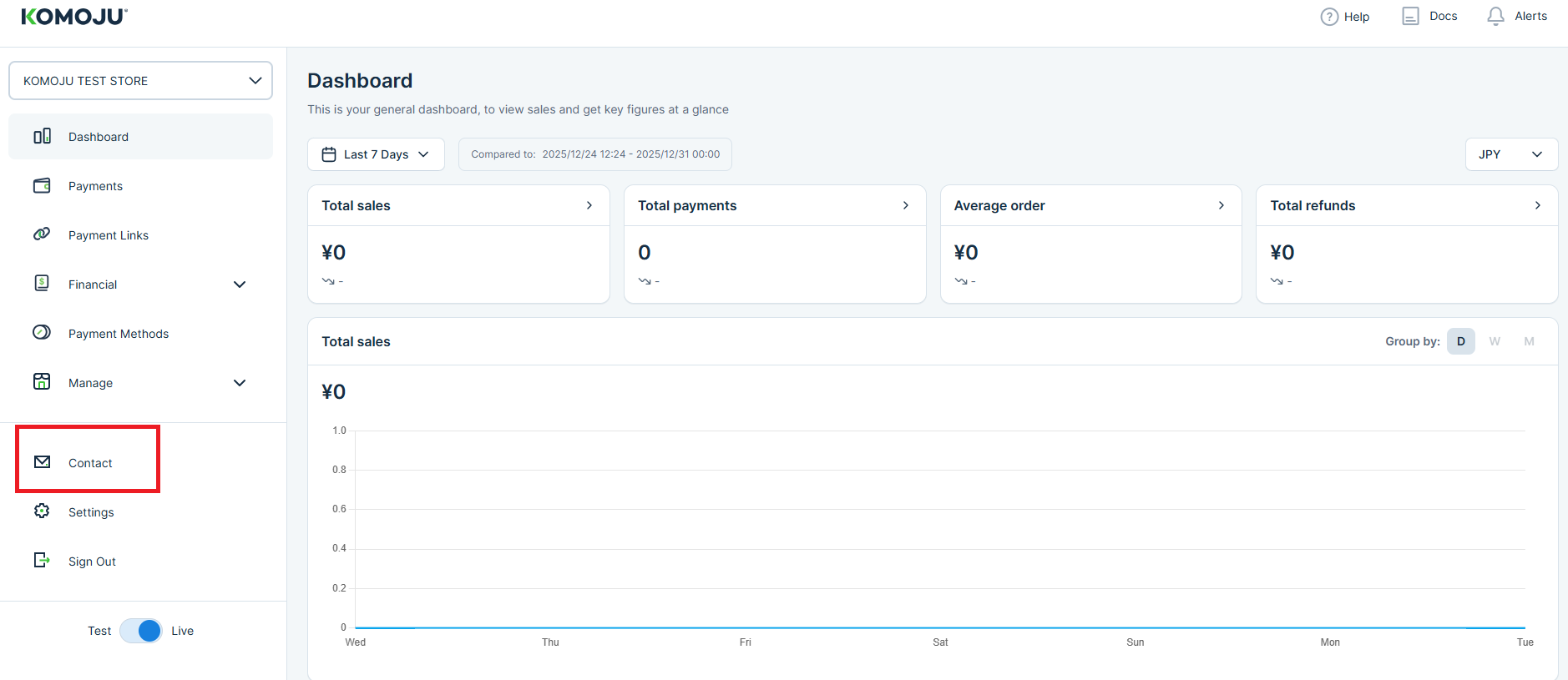Click the Dashboard page heading
Screen dimensions: 1568x680
coord(360,80)
